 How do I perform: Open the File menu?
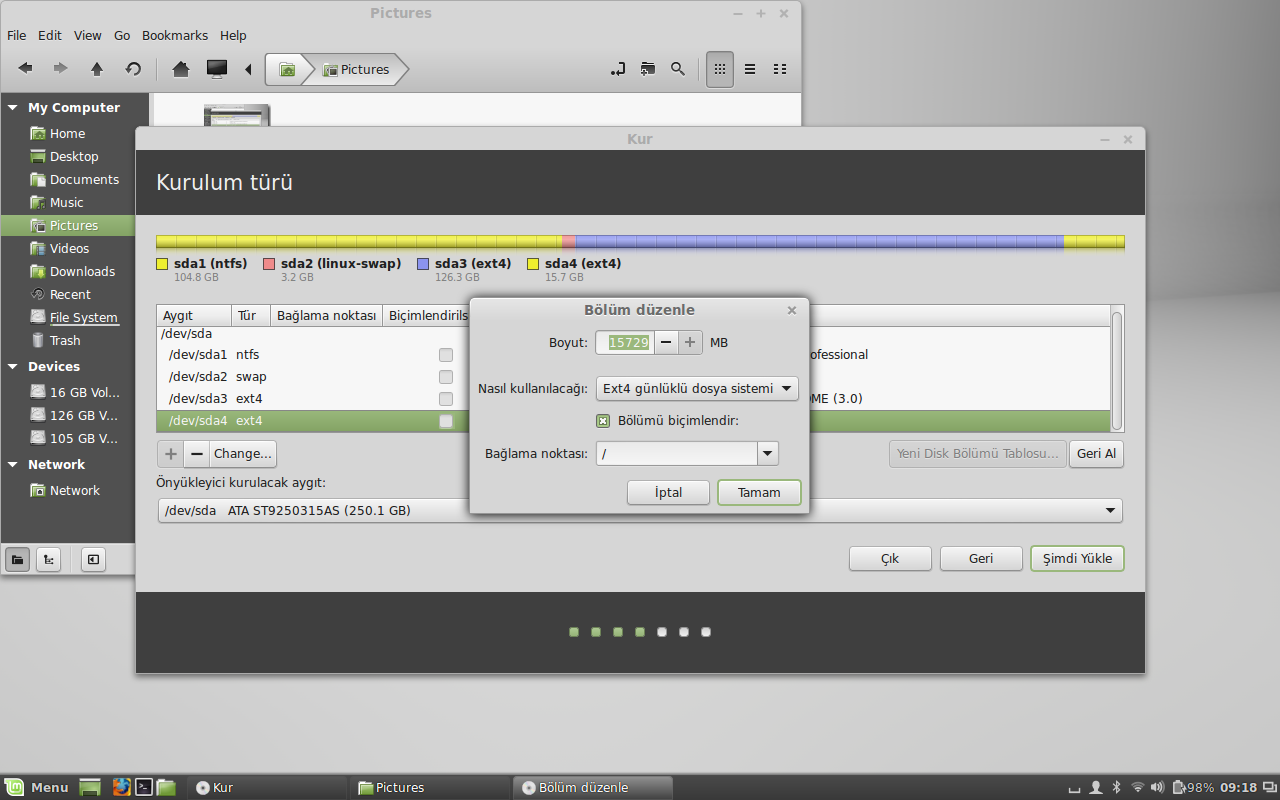tap(16, 35)
